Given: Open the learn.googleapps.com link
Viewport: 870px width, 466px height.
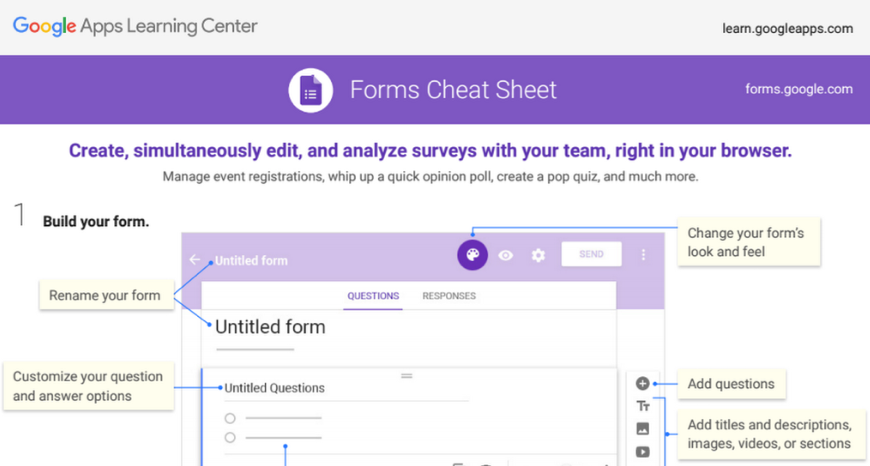Looking at the screenshot, I should tap(787, 28).
